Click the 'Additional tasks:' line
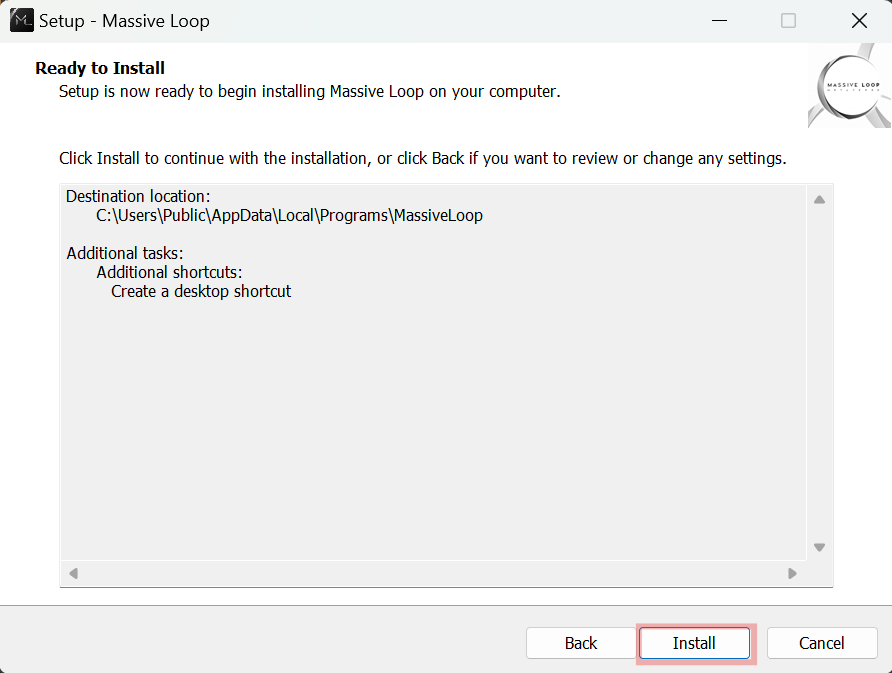The image size is (892, 673). coord(125,253)
